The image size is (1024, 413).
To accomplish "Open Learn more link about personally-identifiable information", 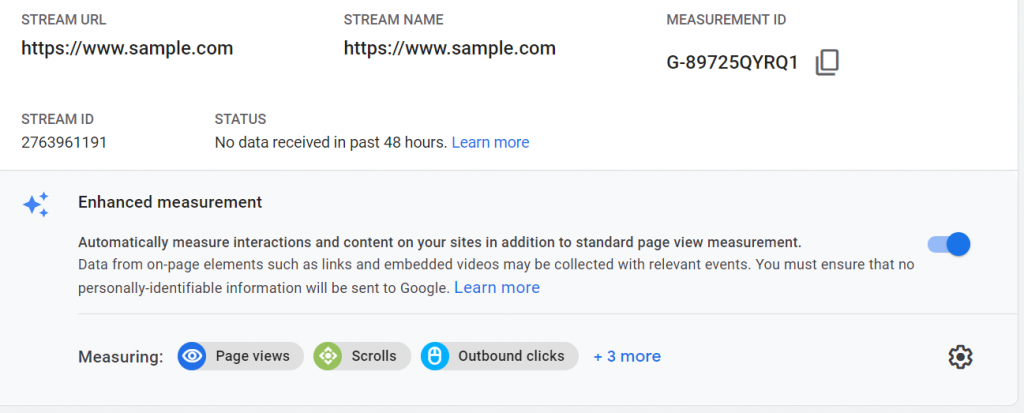I will tap(497, 288).
